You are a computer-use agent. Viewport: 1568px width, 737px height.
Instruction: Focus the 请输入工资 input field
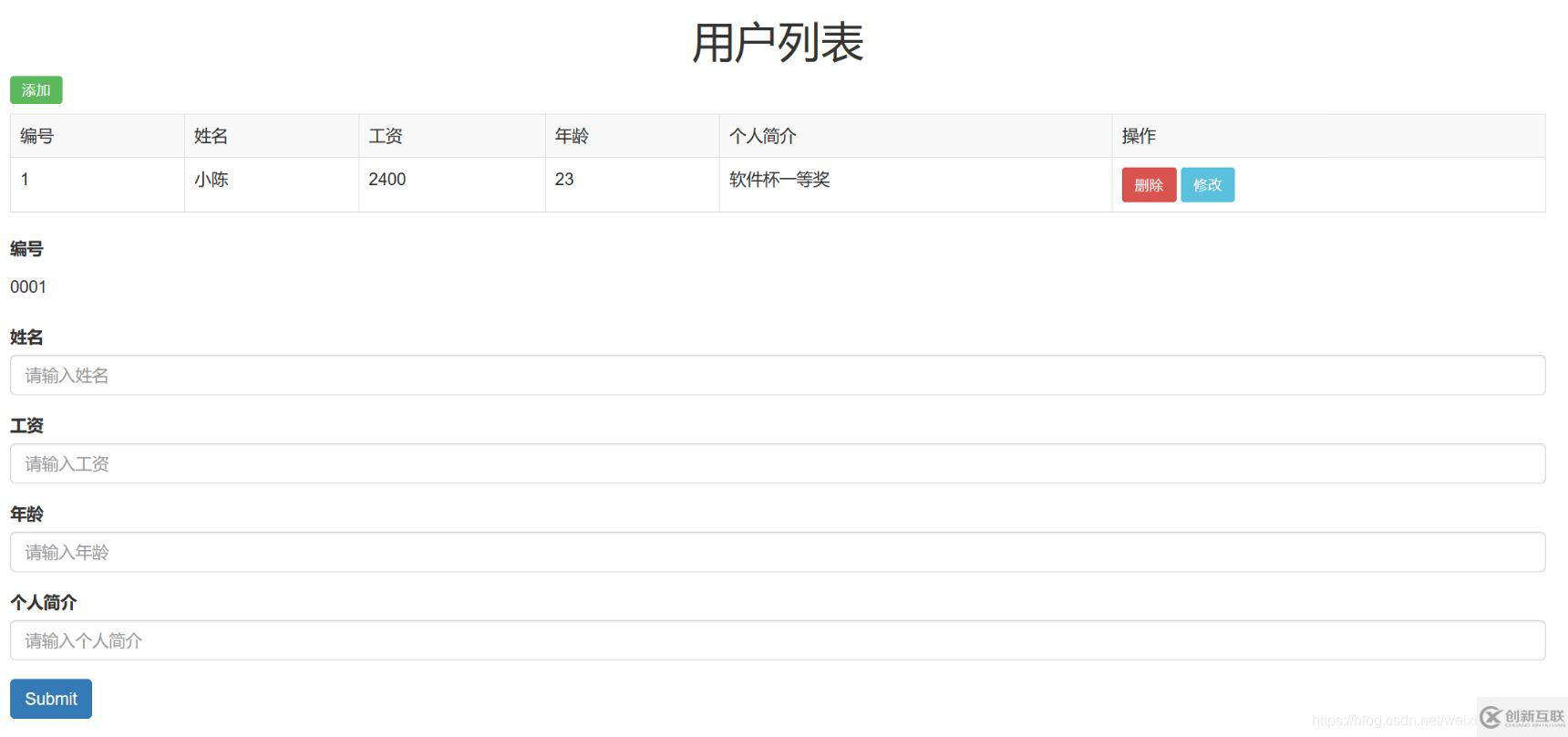tap(778, 463)
